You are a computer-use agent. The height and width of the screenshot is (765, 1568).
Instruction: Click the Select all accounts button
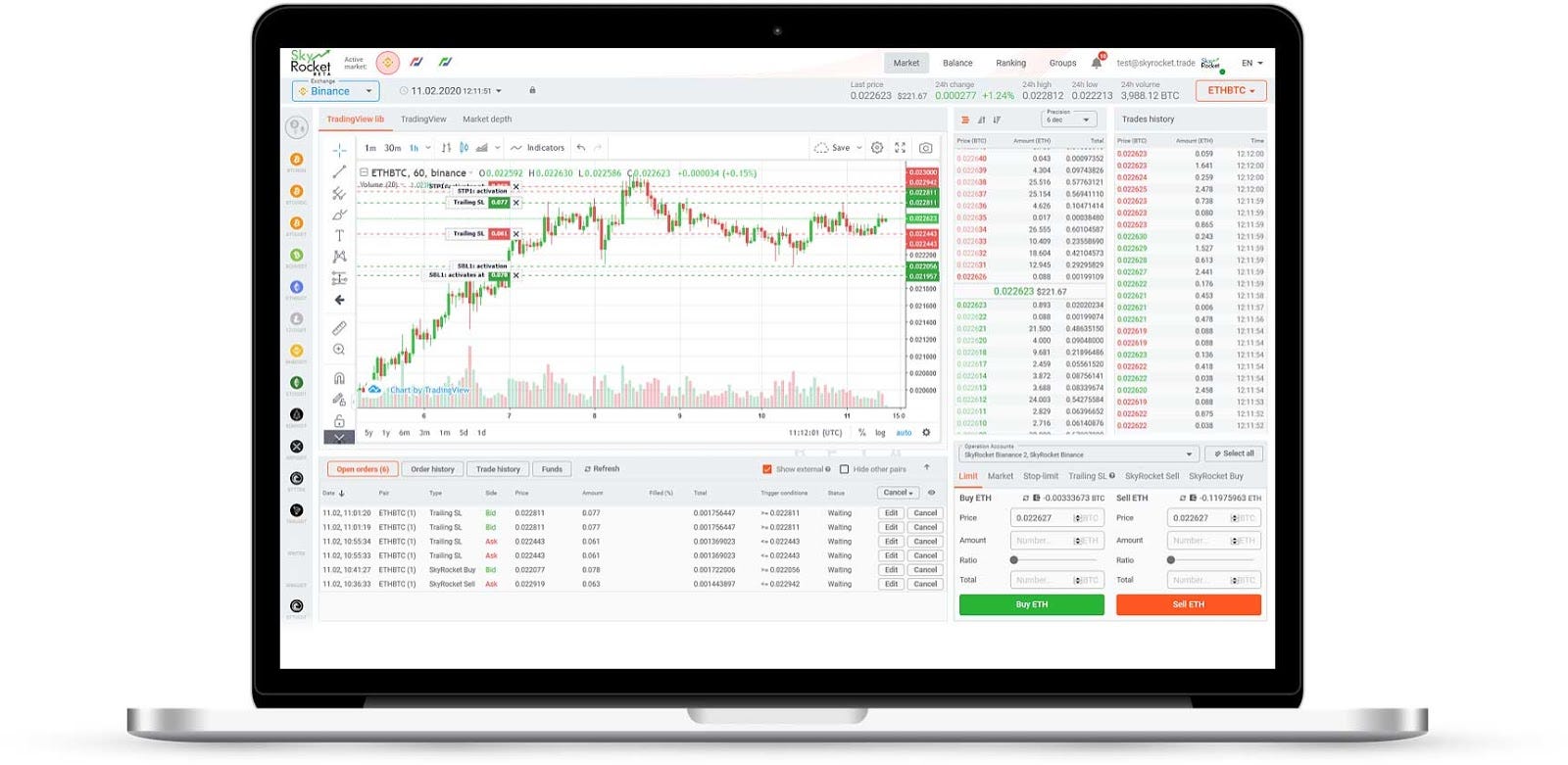tap(1234, 454)
